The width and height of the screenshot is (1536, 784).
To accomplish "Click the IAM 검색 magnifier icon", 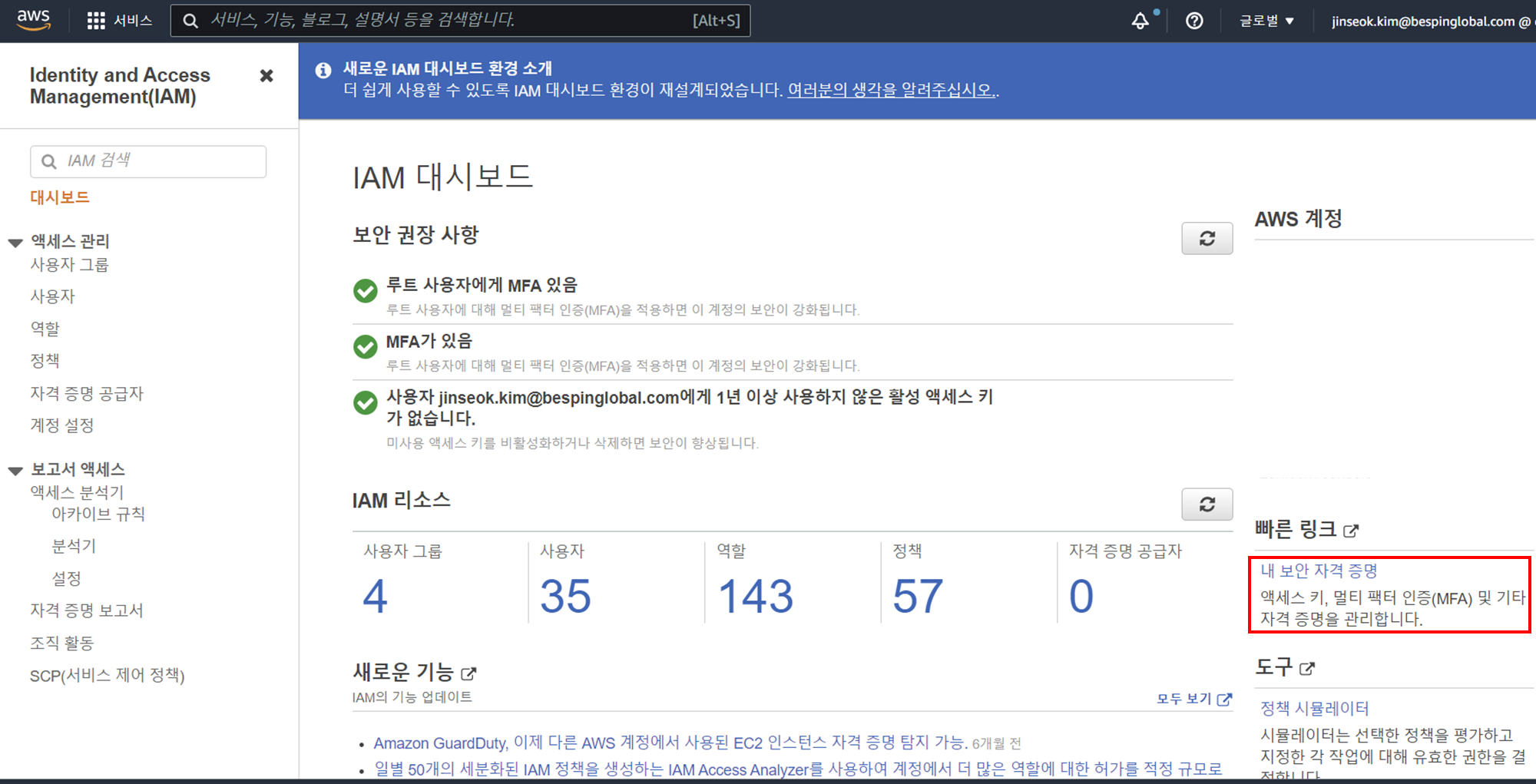I will [48, 161].
